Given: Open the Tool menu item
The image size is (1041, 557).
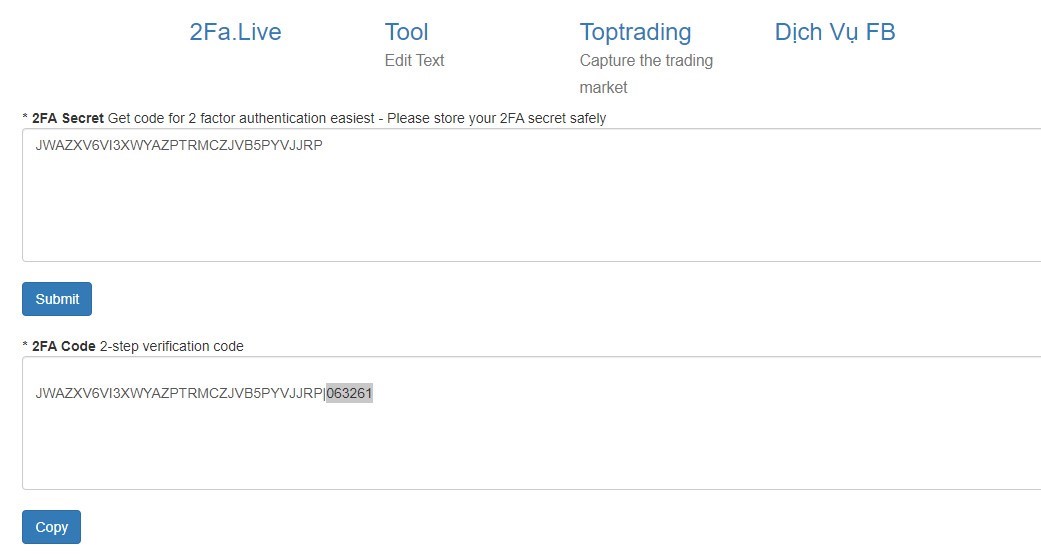Looking at the screenshot, I should [x=406, y=32].
